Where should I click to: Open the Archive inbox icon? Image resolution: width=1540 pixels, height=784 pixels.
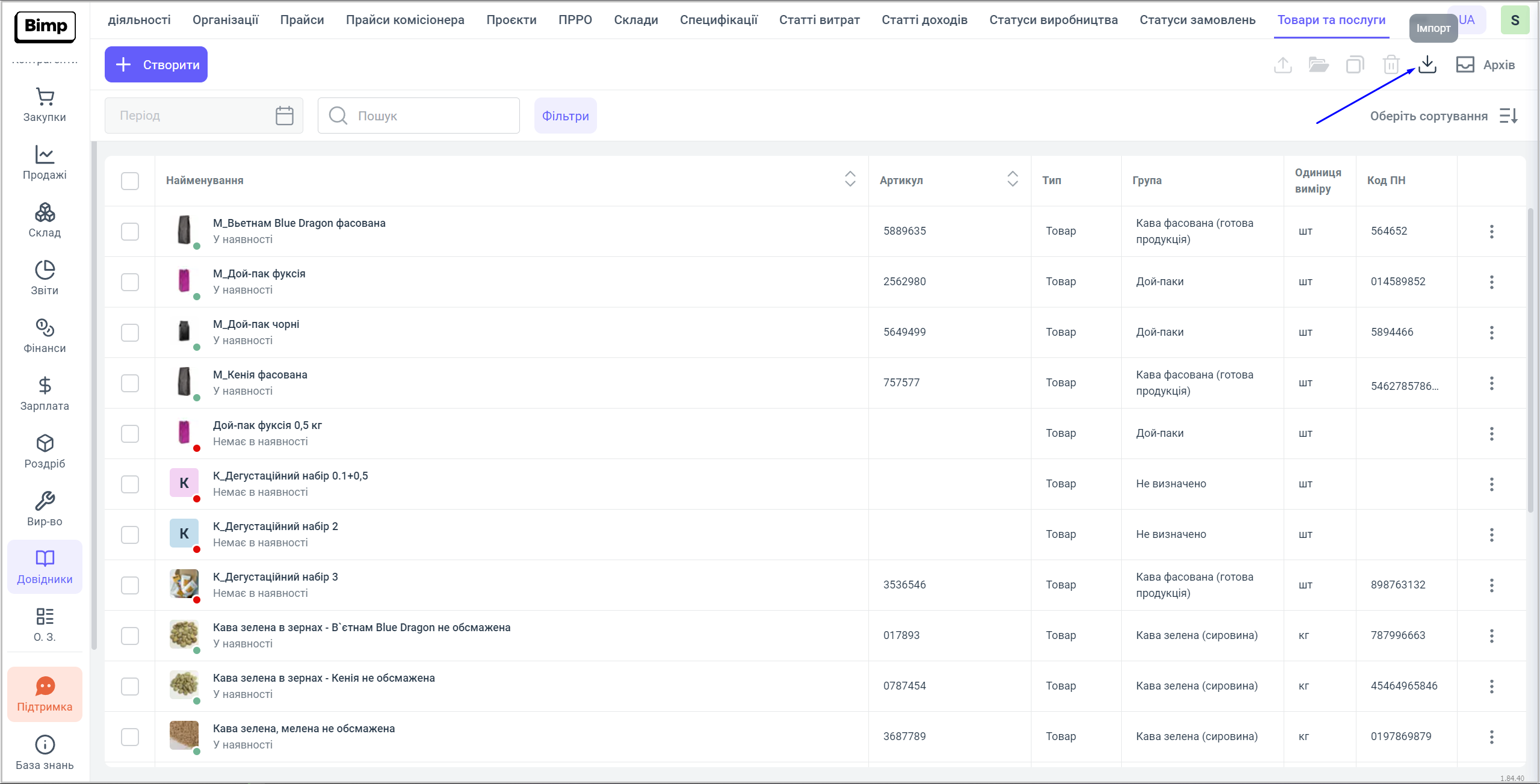(1465, 64)
